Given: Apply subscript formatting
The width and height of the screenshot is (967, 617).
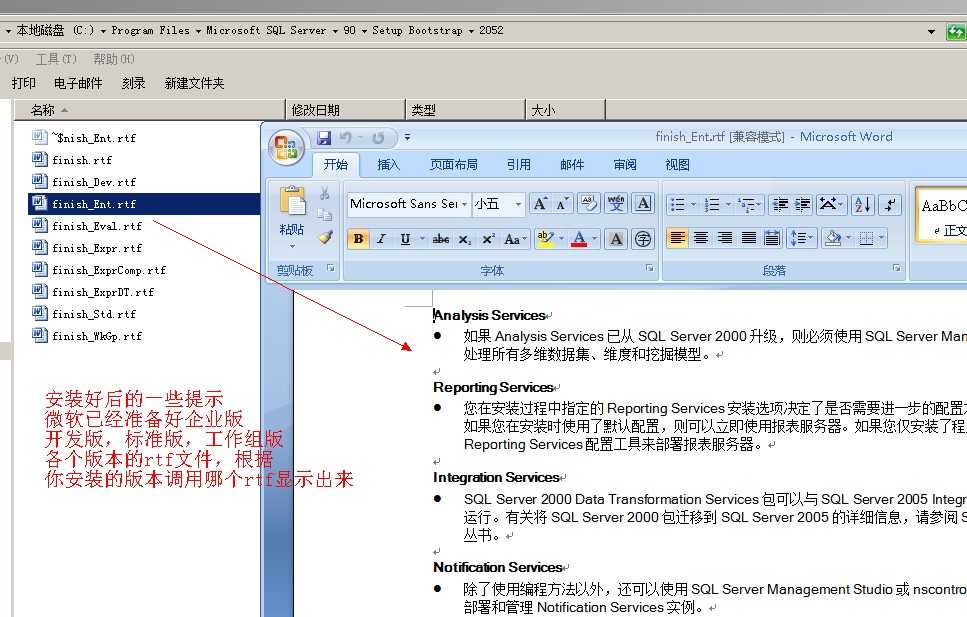Looking at the screenshot, I should 465,239.
